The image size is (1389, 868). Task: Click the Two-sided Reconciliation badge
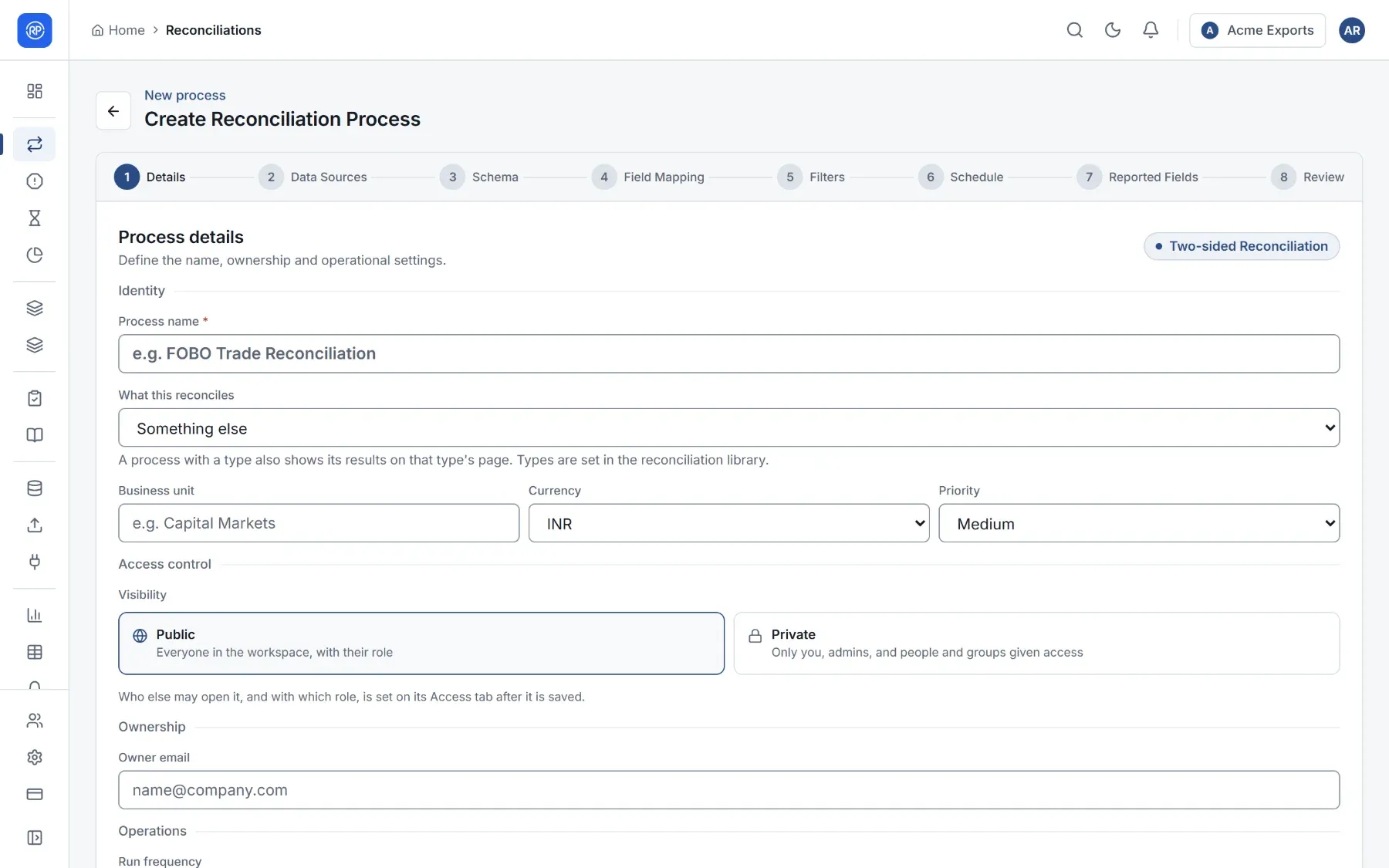point(1242,246)
